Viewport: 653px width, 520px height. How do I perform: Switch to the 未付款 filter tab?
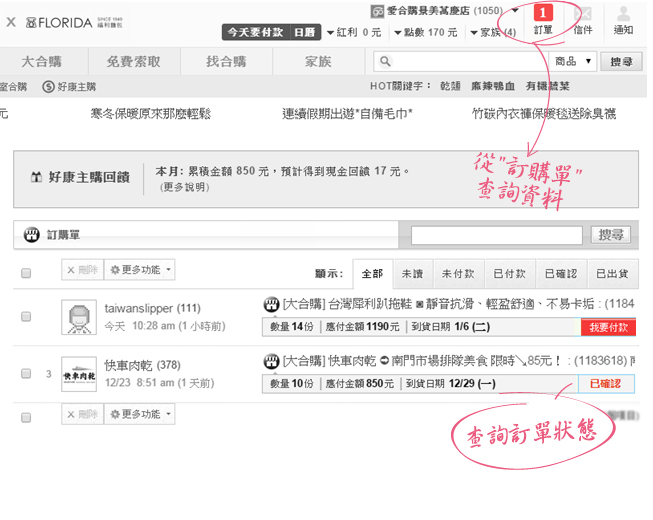click(458, 273)
